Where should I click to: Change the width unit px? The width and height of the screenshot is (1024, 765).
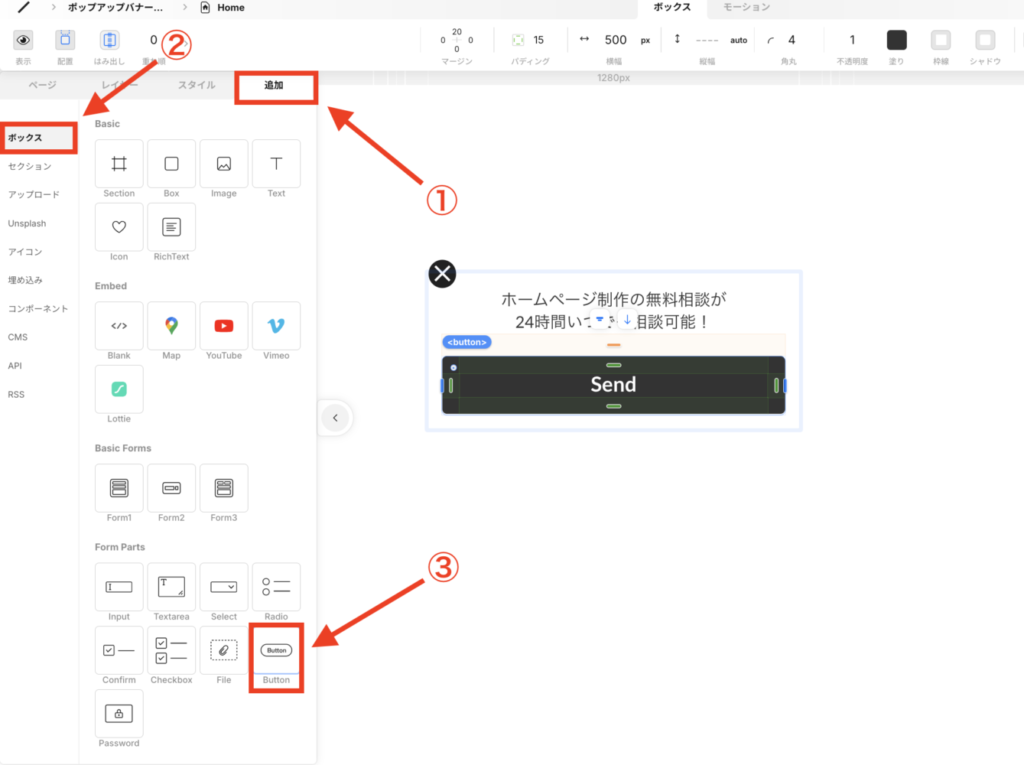645,41
